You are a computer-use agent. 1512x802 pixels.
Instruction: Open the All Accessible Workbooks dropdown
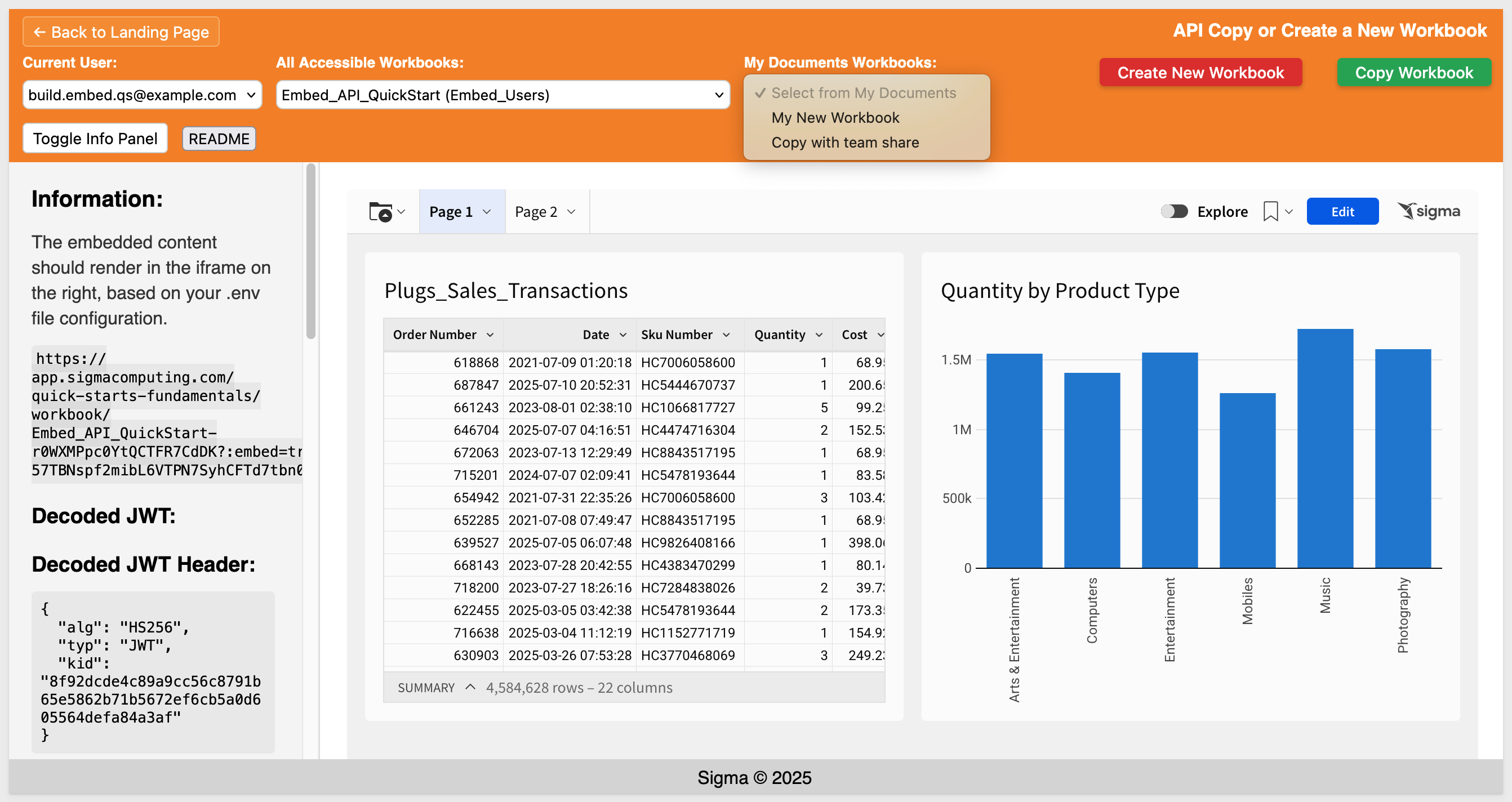[x=502, y=95]
